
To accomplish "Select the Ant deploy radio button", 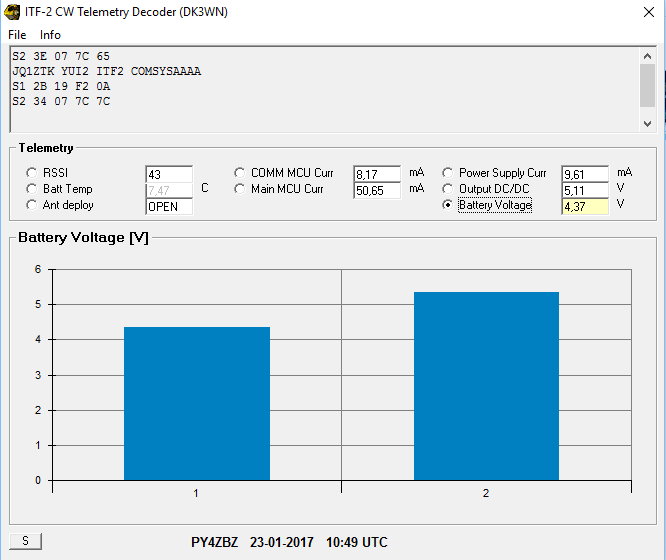I will tap(31, 205).
